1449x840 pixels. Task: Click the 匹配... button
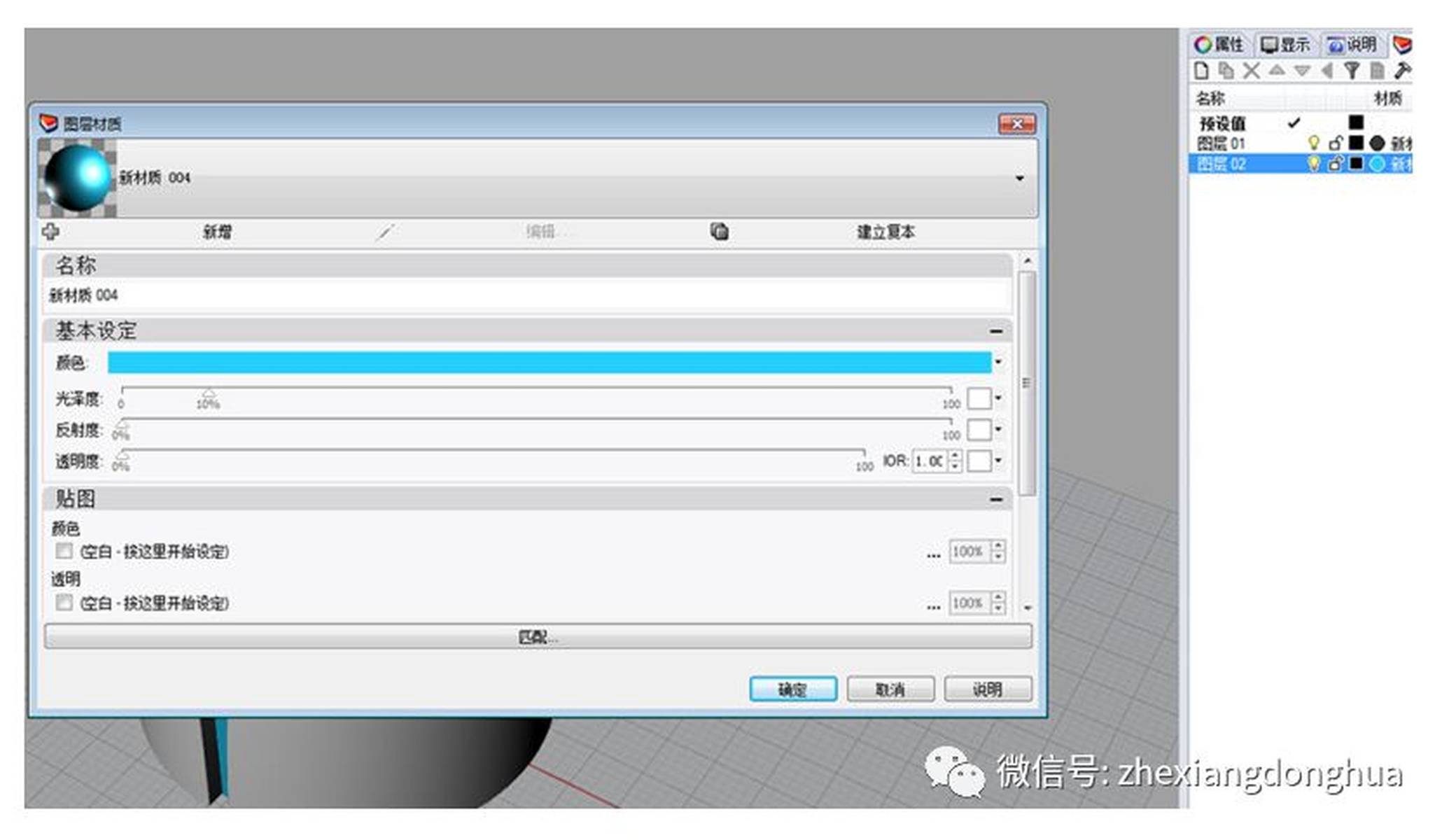538,637
